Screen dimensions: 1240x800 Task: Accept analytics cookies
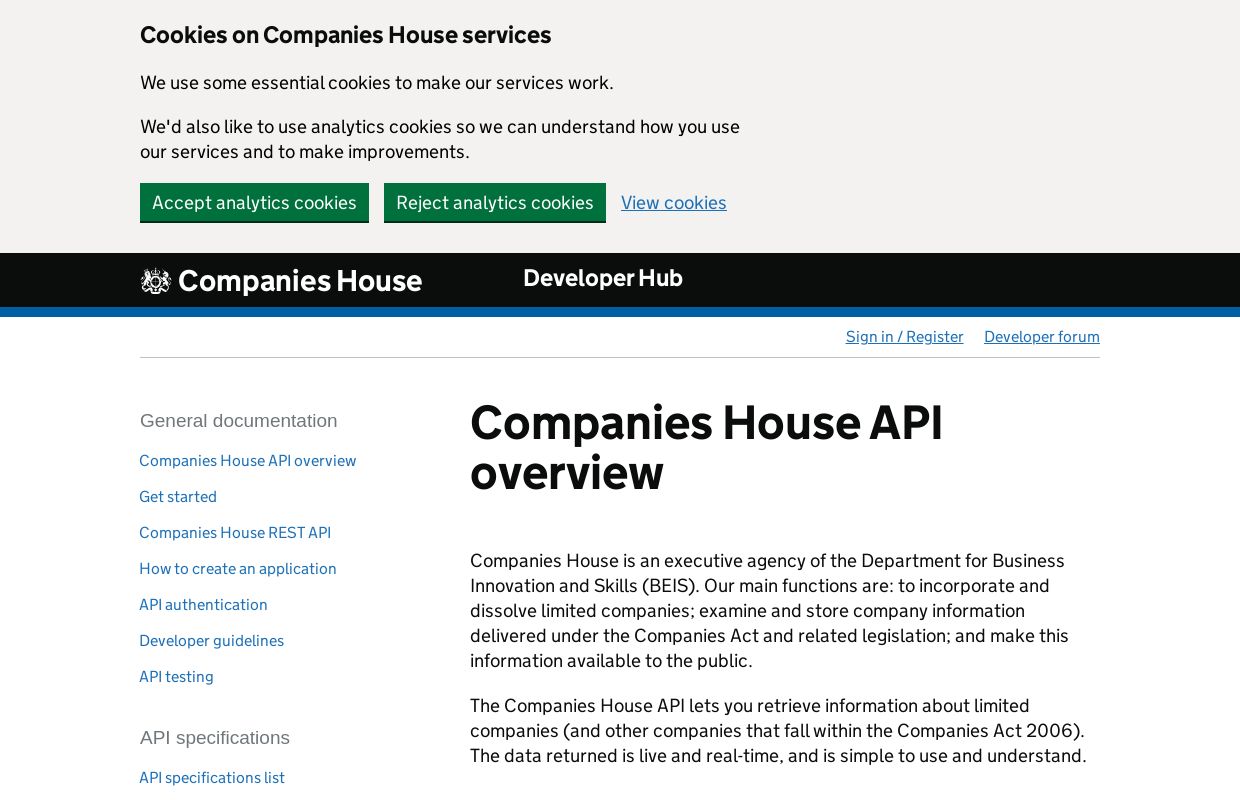[x=254, y=203]
